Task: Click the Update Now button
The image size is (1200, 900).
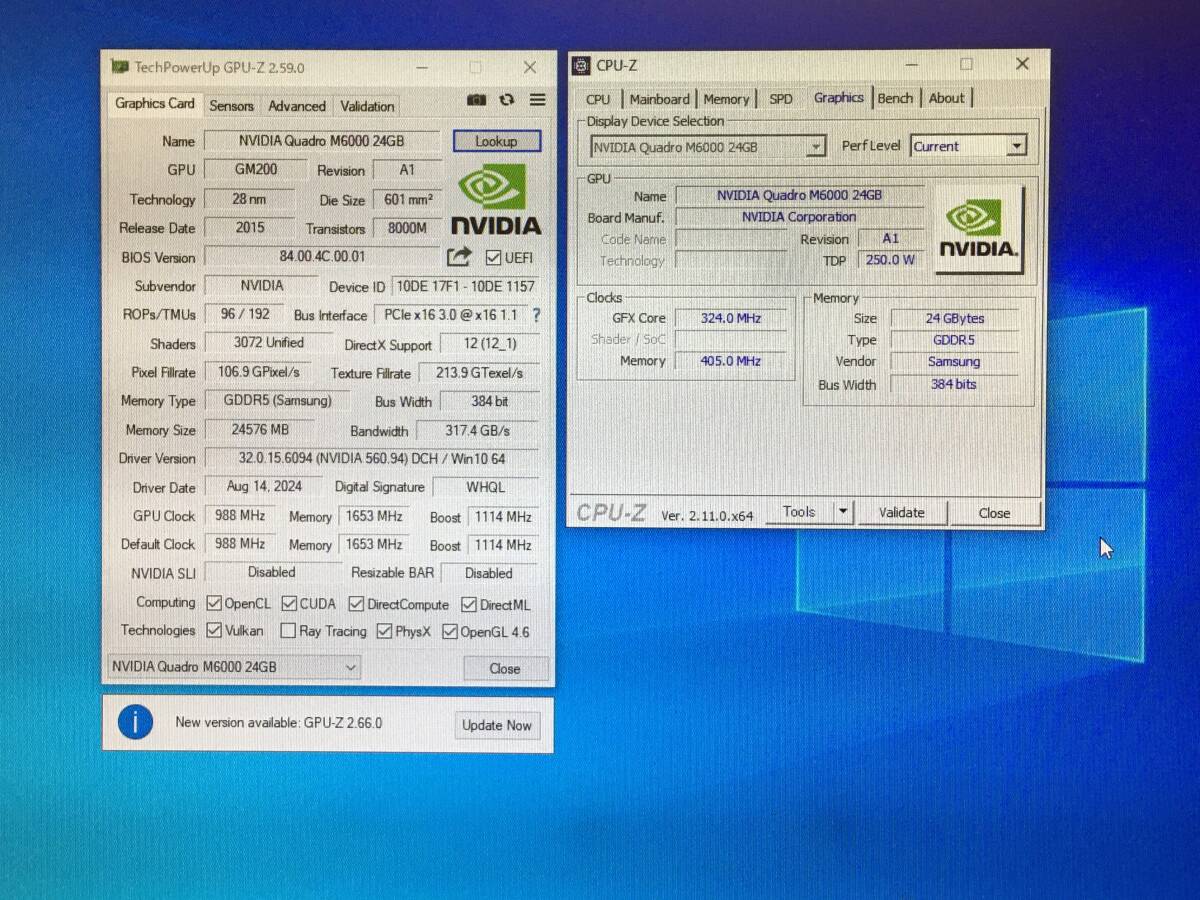Action: [497, 725]
